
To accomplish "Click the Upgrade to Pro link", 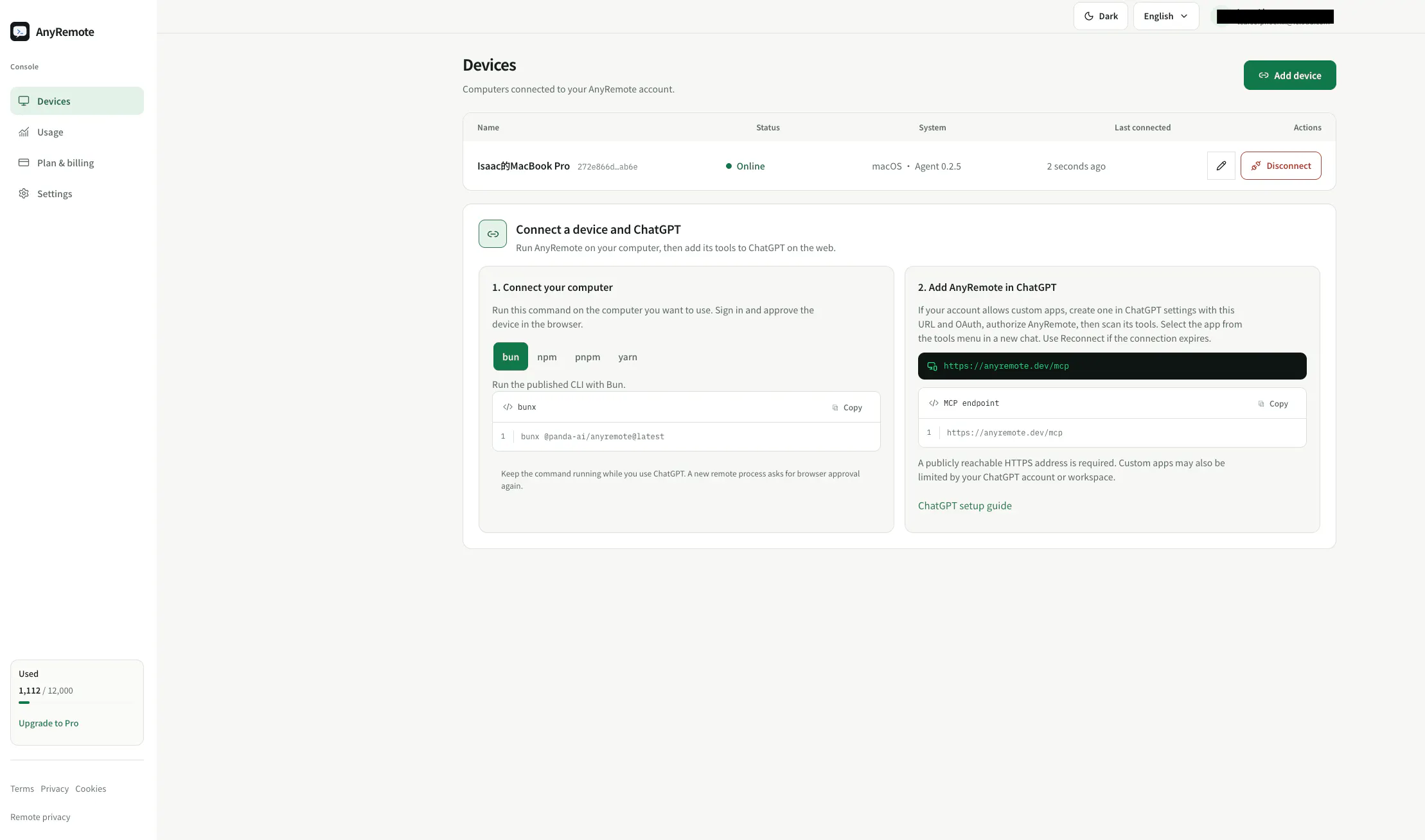I will coord(49,723).
